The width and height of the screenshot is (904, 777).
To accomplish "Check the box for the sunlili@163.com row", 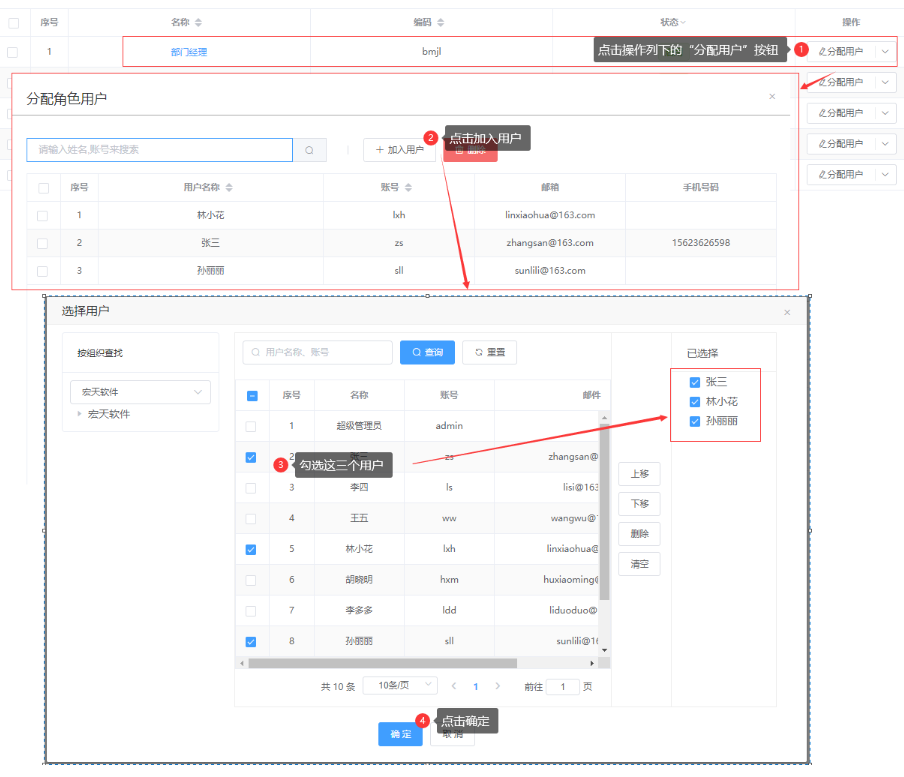I will click(43, 271).
